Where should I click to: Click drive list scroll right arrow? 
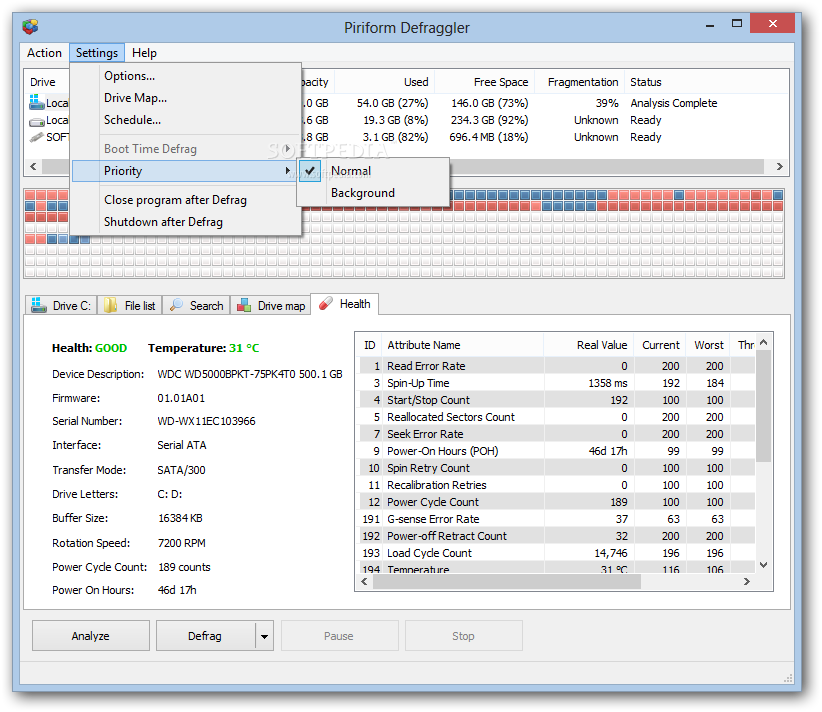pos(780,166)
